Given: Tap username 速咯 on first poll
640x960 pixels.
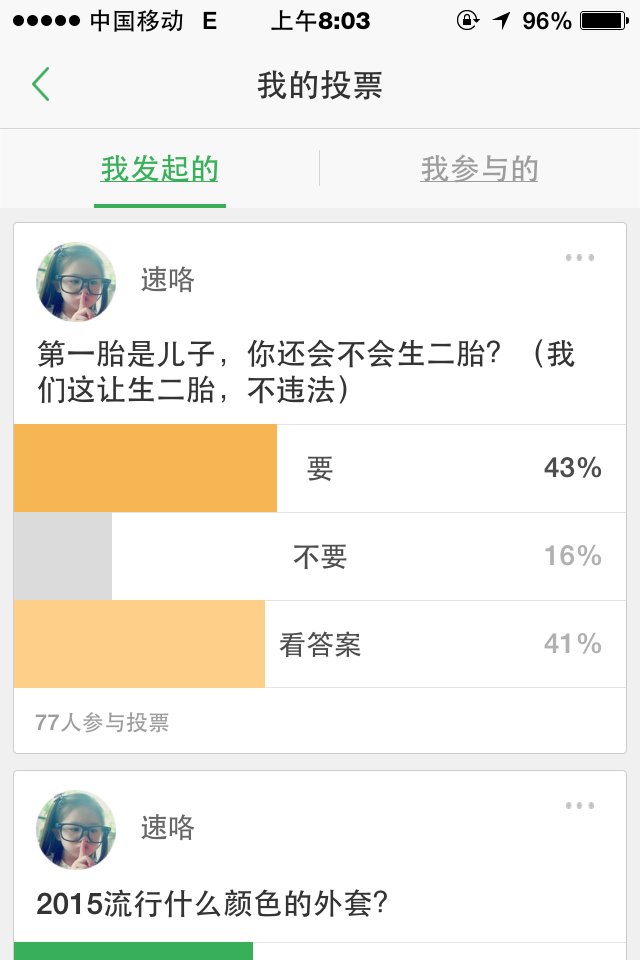Looking at the screenshot, I should pos(168,280).
